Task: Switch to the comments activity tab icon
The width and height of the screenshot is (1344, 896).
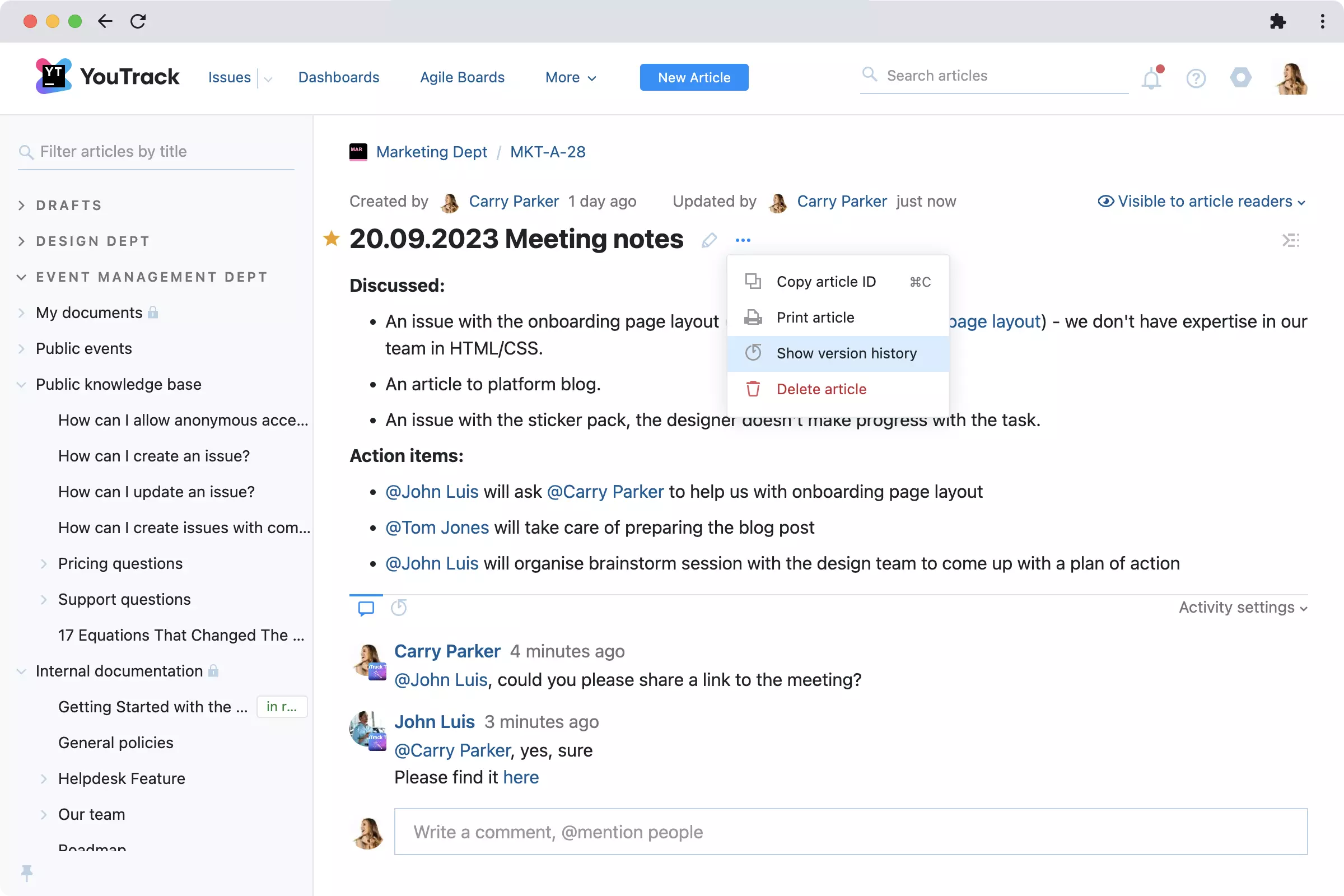Action: pos(366,608)
